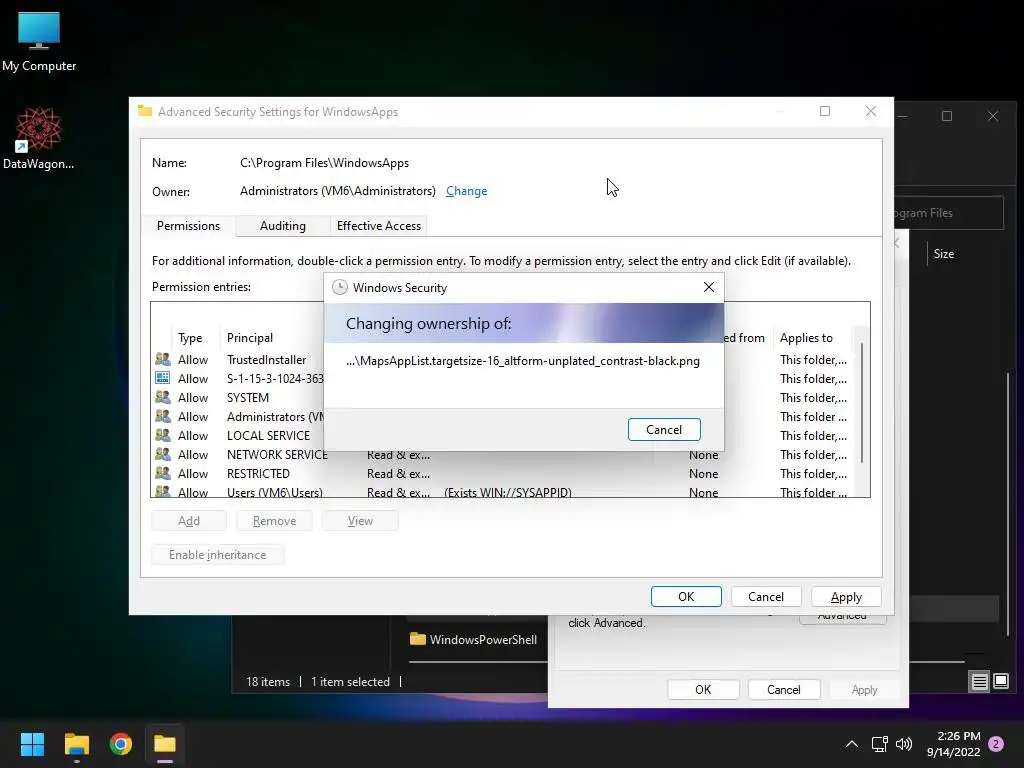Viewport: 1024px width, 768px height.
Task: Select the LOCAL SERVICE entry text
Action: (268, 435)
